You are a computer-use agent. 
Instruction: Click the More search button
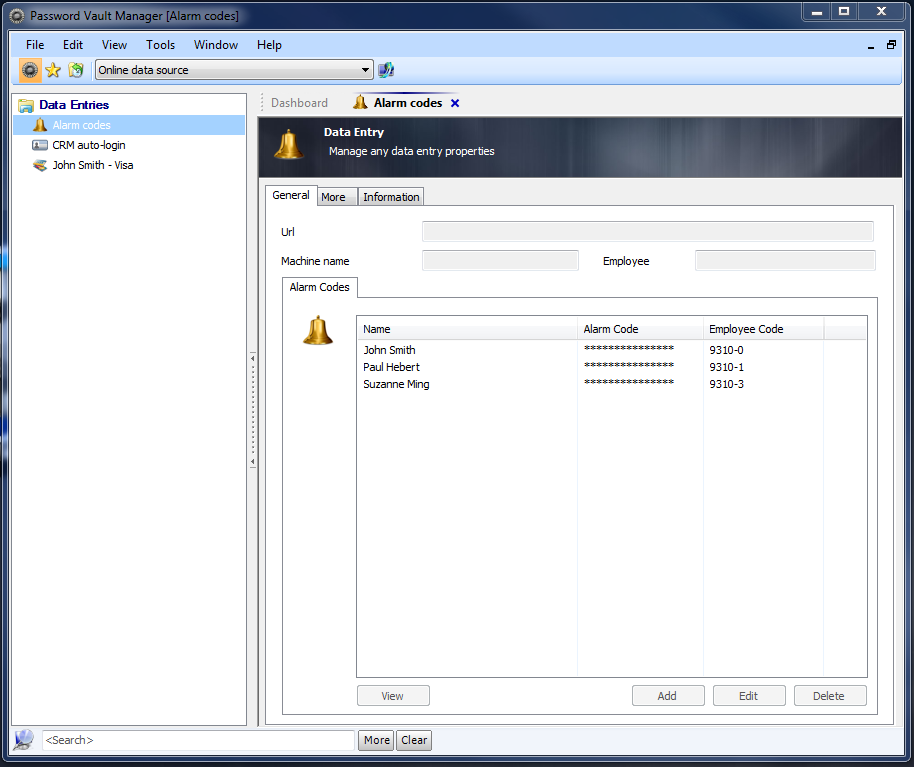[376, 740]
